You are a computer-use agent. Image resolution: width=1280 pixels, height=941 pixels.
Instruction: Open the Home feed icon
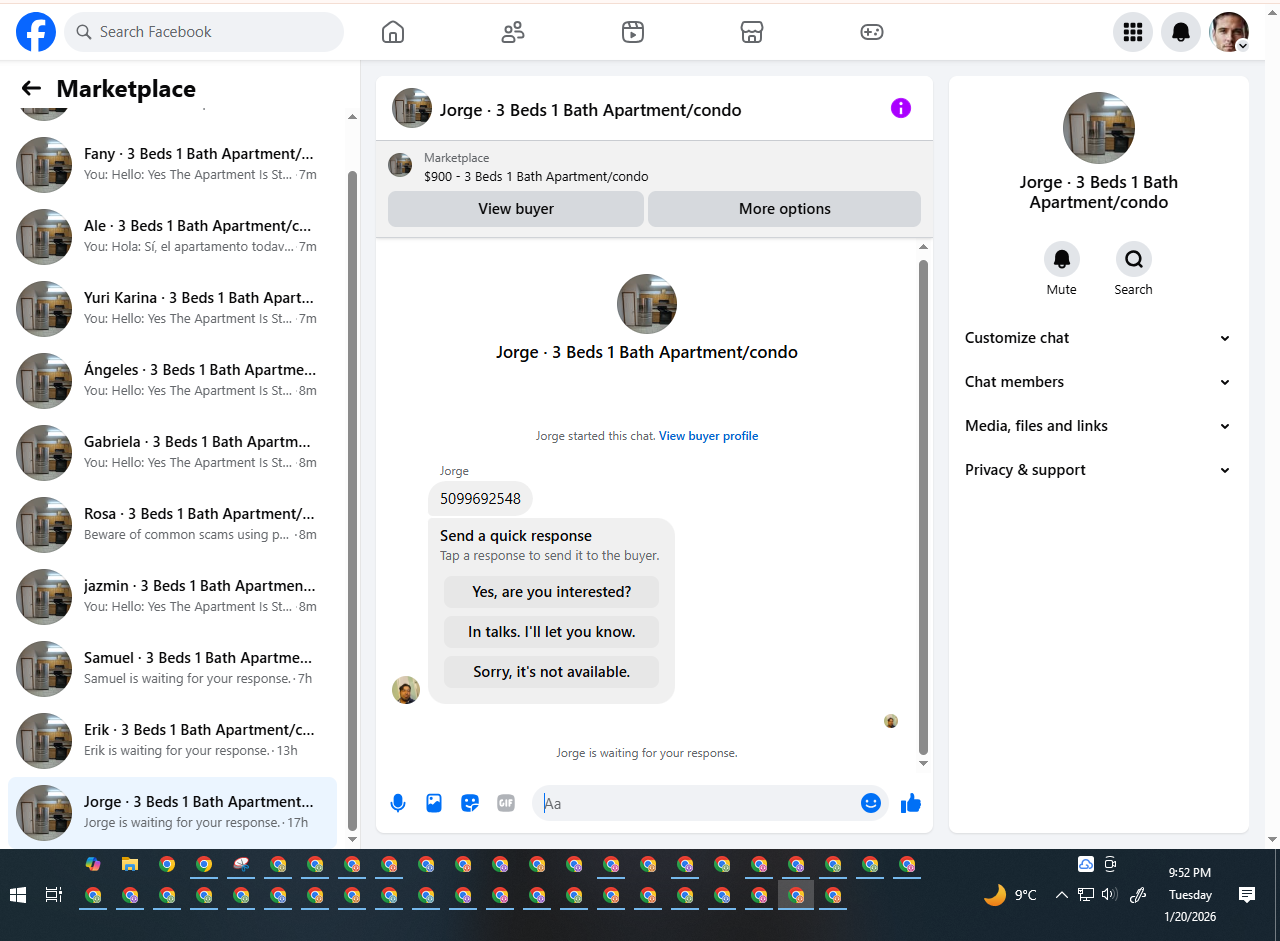click(x=393, y=32)
